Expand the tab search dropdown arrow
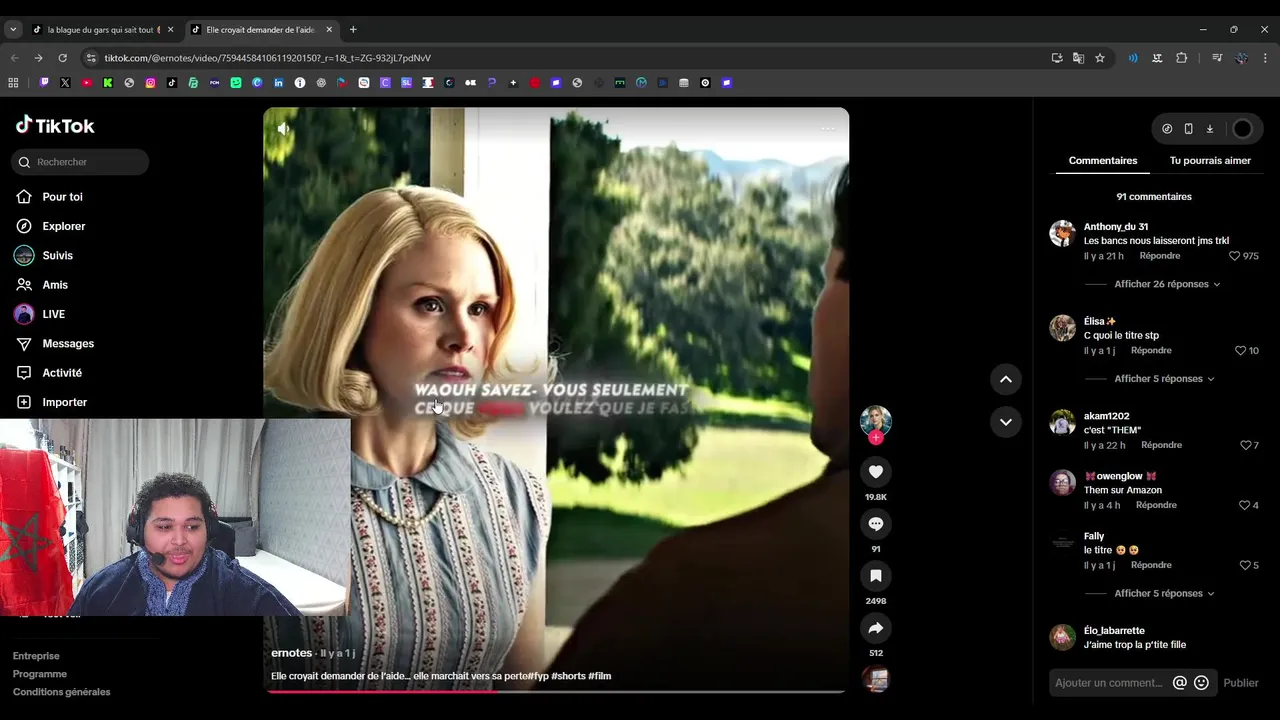This screenshot has width=1280, height=720. click(x=13, y=30)
